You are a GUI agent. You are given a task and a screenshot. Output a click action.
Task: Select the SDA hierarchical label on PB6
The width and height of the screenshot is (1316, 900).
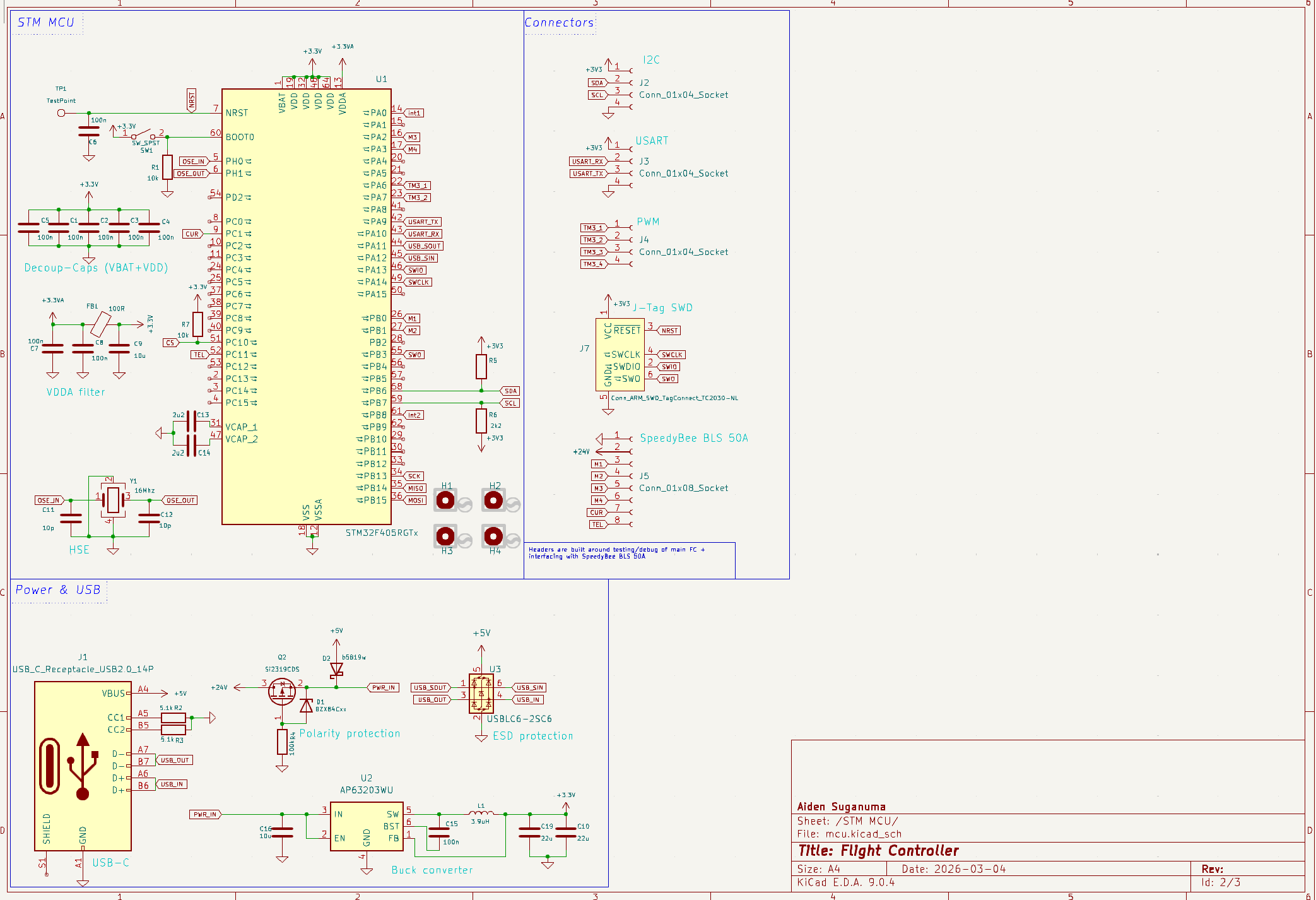[x=510, y=391]
